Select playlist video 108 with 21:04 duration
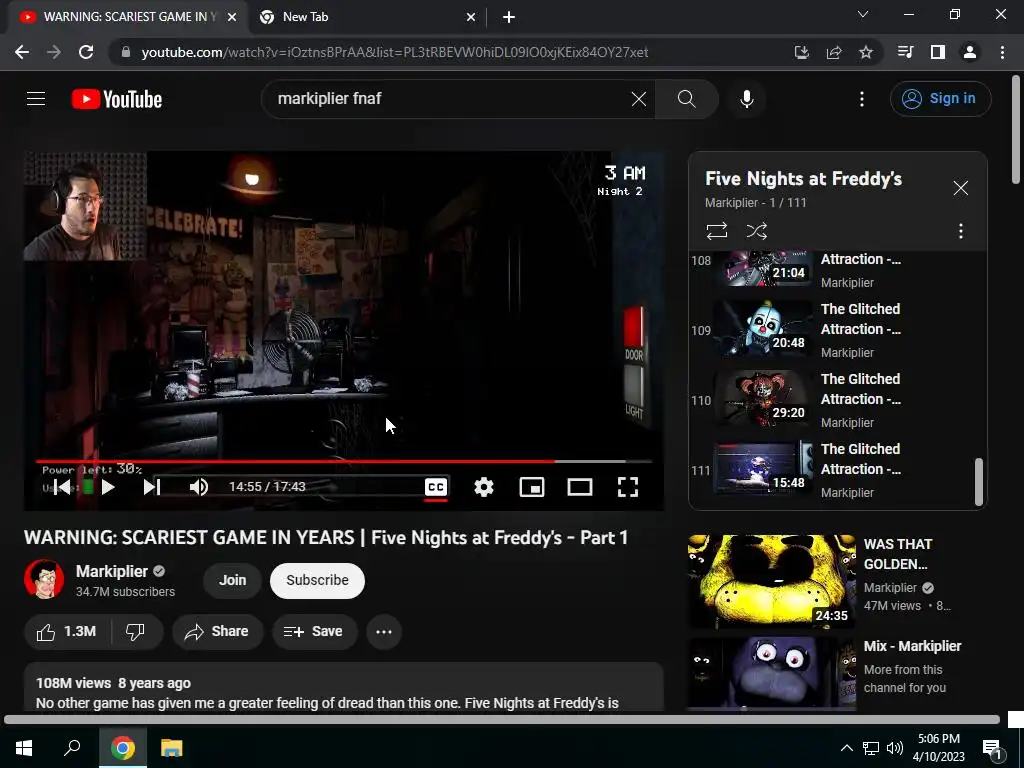This screenshot has height=768, width=1024. [831, 268]
